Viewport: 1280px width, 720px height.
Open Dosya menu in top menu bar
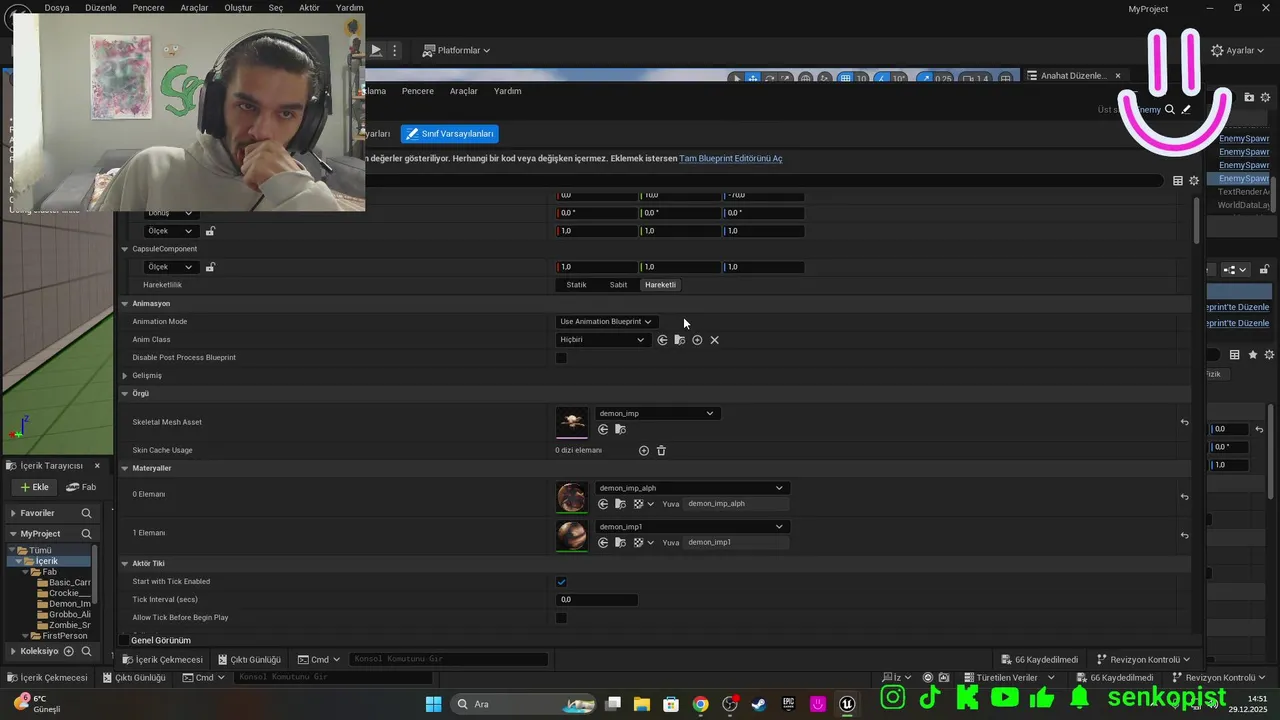click(57, 7)
